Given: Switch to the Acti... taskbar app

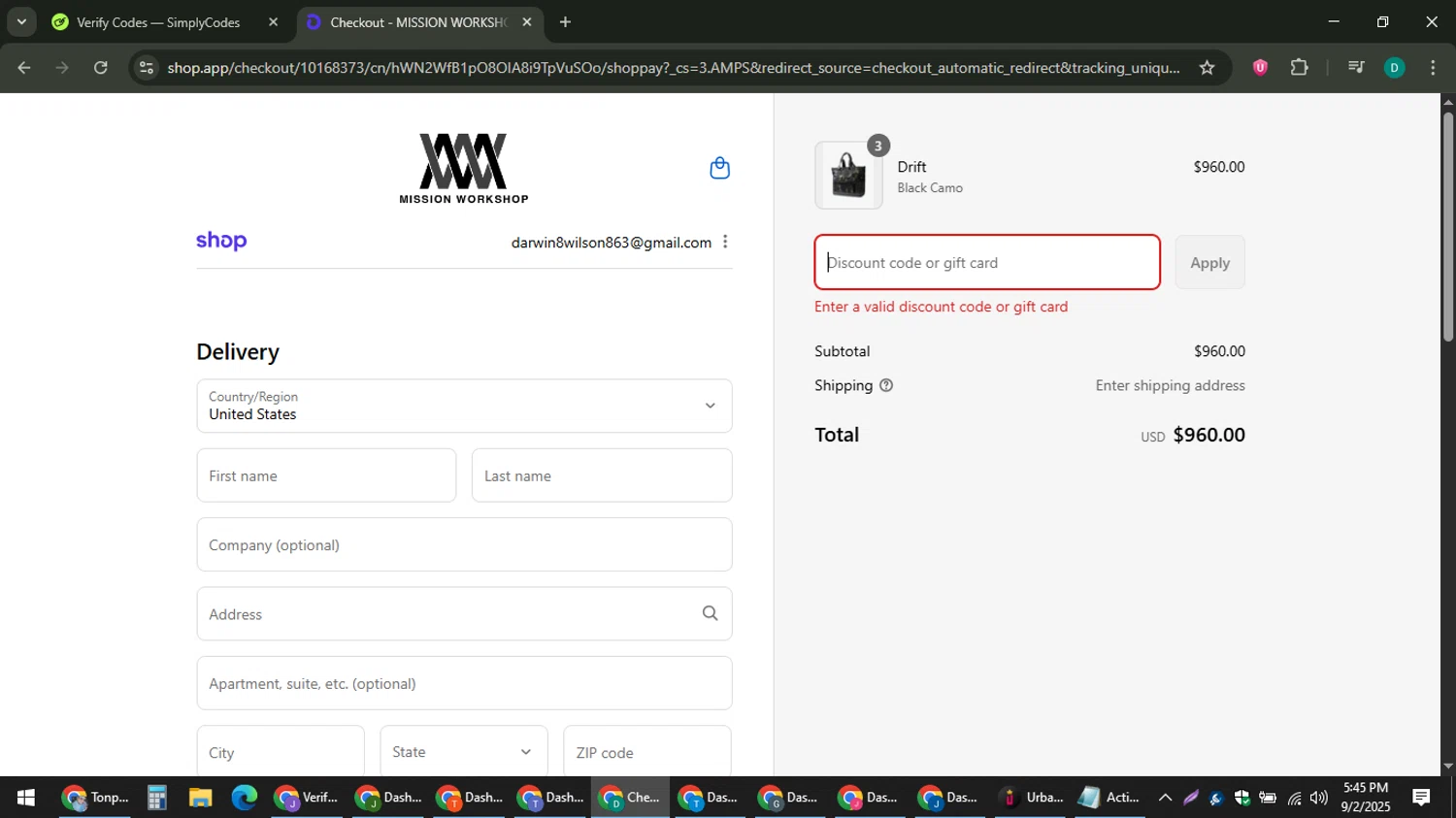Looking at the screenshot, I should coord(1109,798).
